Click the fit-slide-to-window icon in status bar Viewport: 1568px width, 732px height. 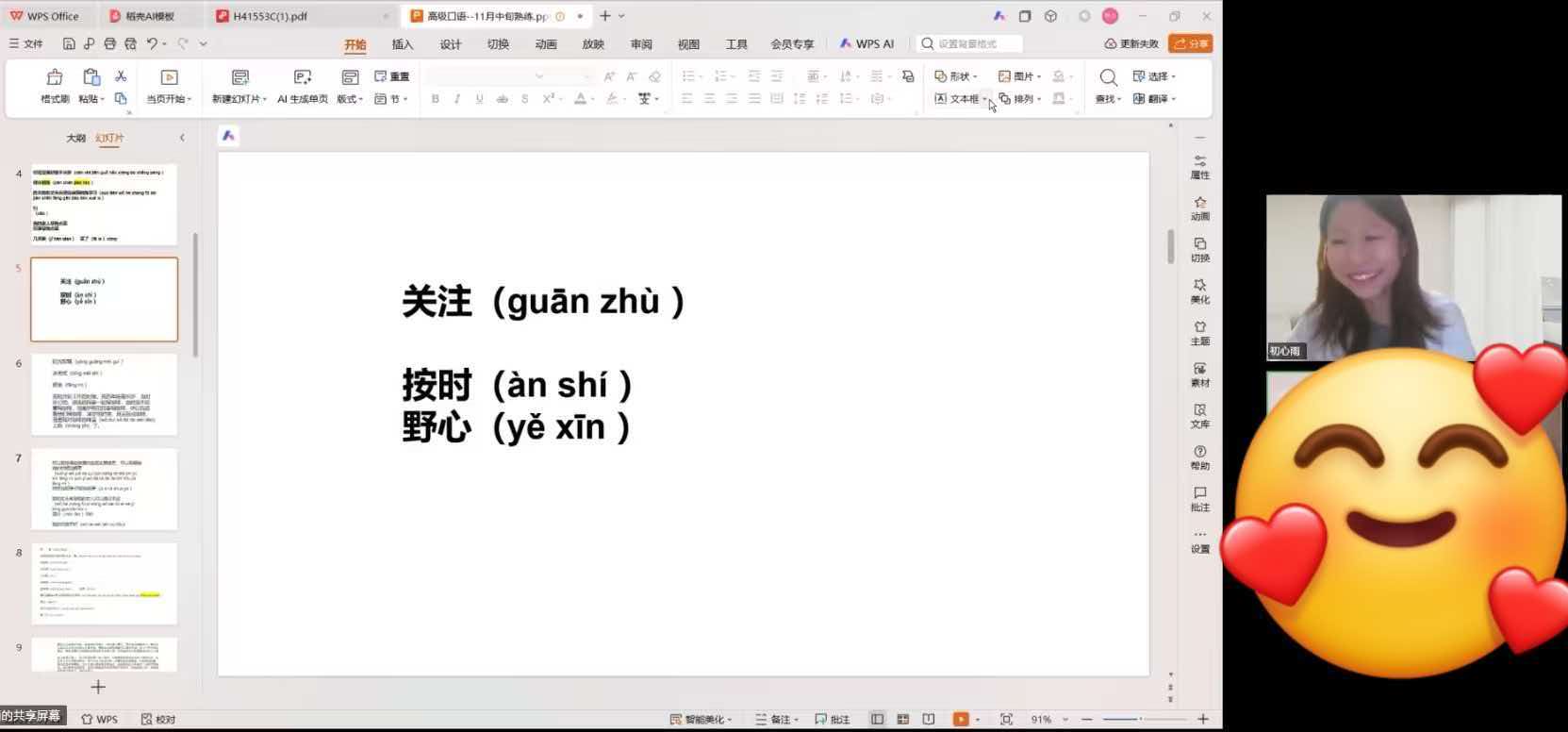[x=1006, y=719]
